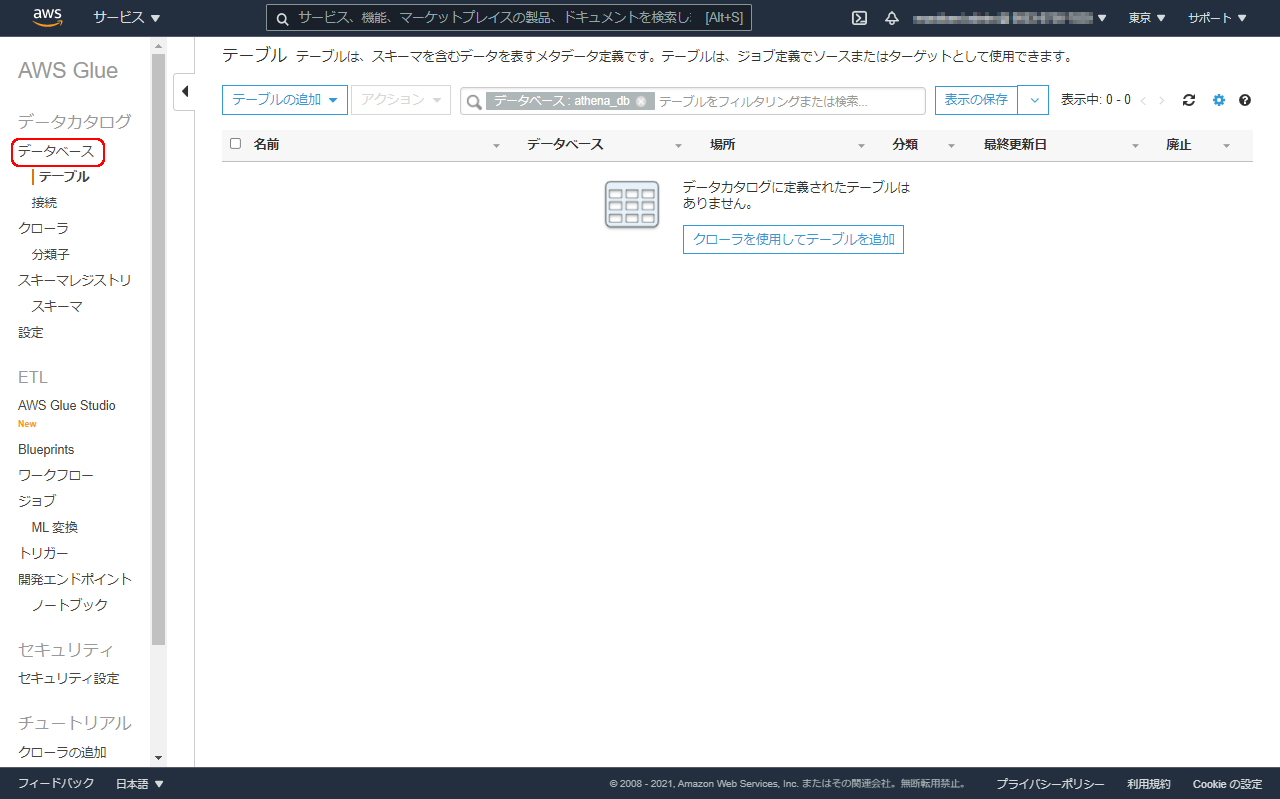The width and height of the screenshot is (1280, 799).
Task: Open セキュリティ設定 in the sidebar
Action: coord(69,678)
